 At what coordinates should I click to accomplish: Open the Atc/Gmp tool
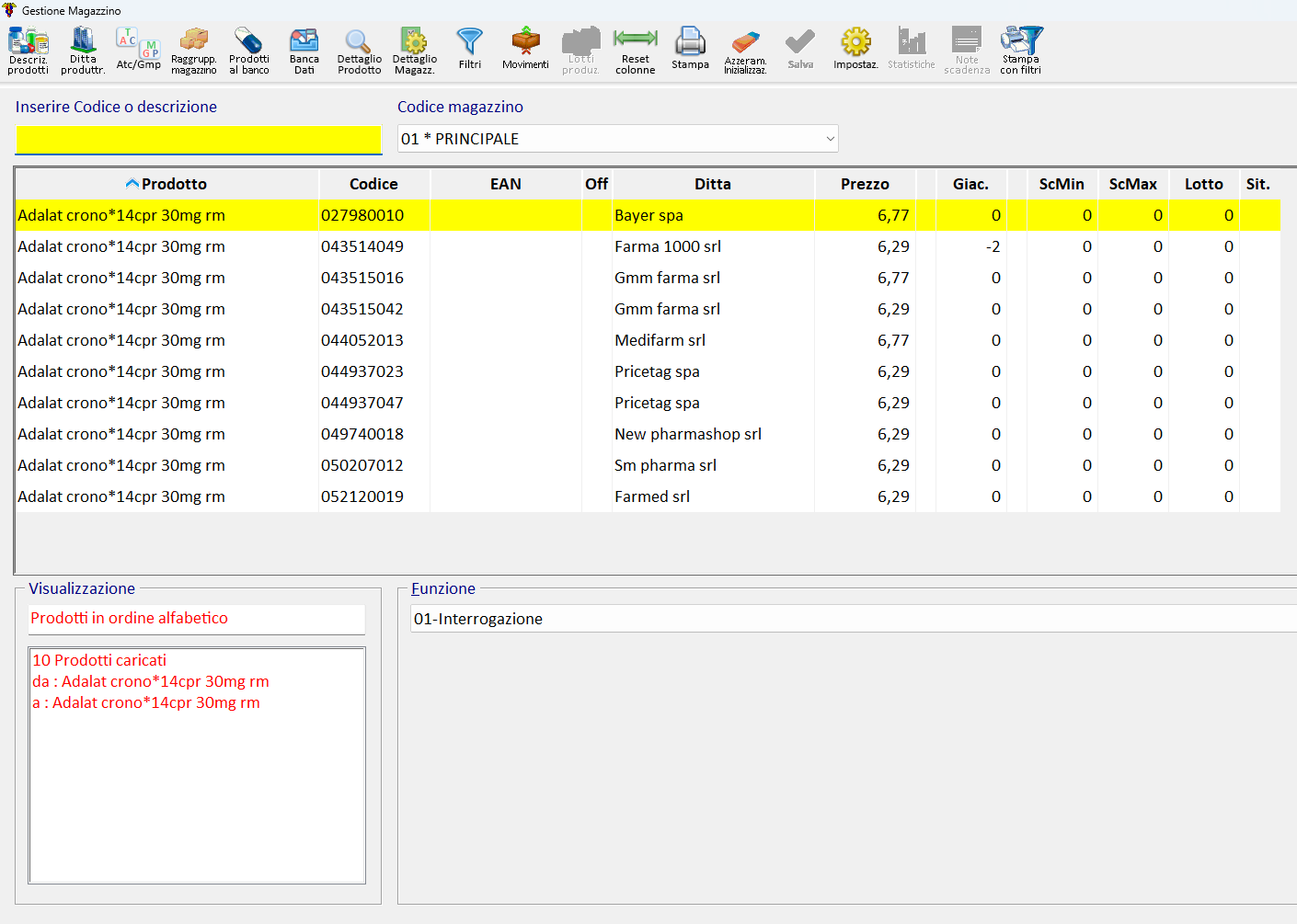pyautogui.click(x=139, y=51)
